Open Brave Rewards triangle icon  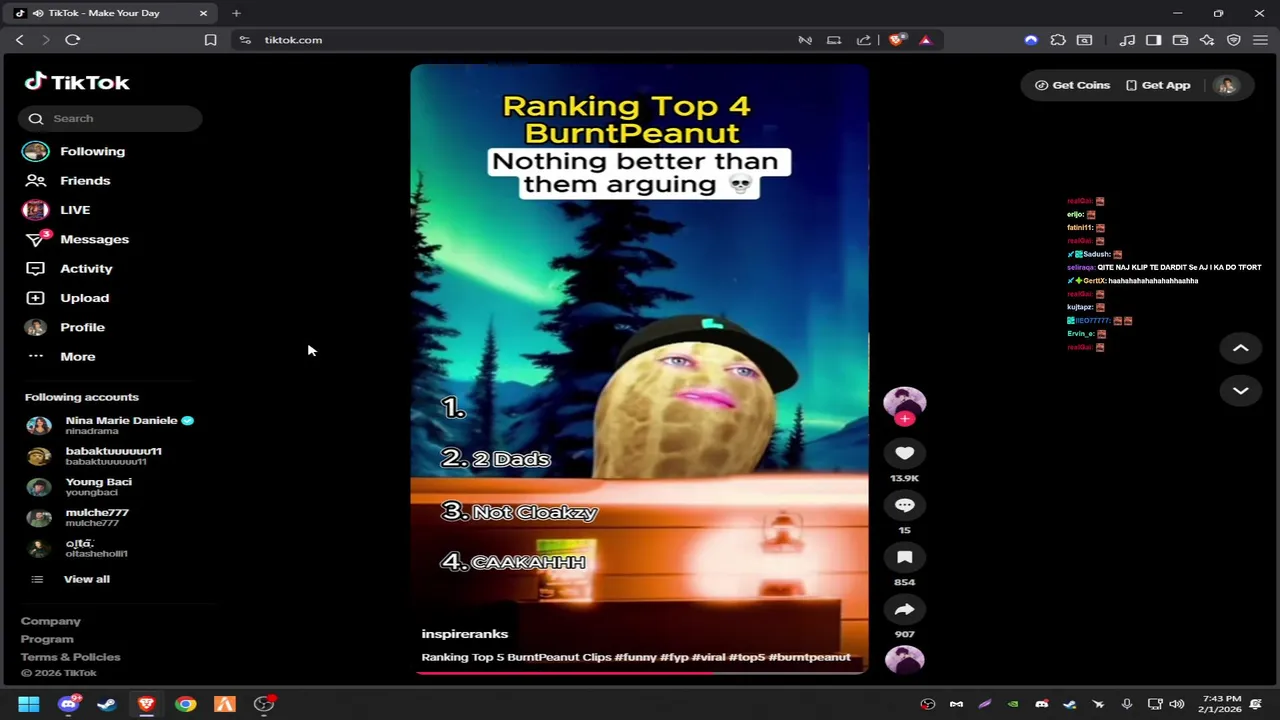[x=925, y=40]
